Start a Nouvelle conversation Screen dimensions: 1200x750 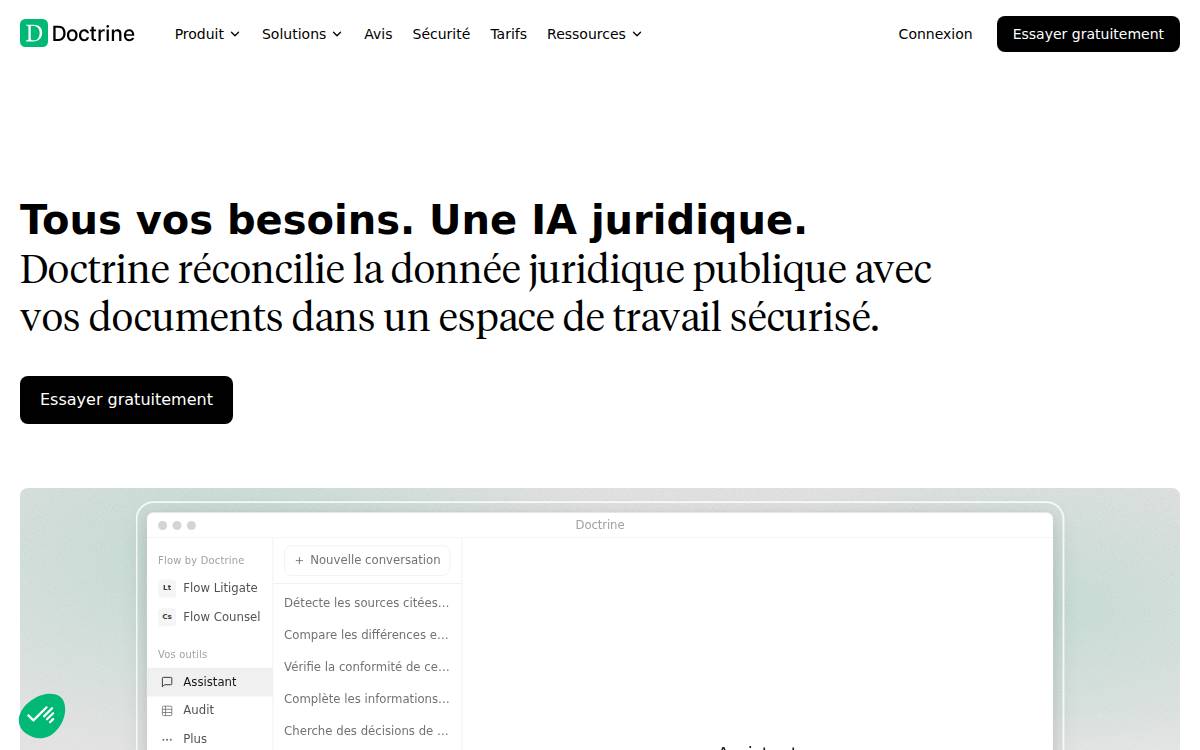[367, 560]
